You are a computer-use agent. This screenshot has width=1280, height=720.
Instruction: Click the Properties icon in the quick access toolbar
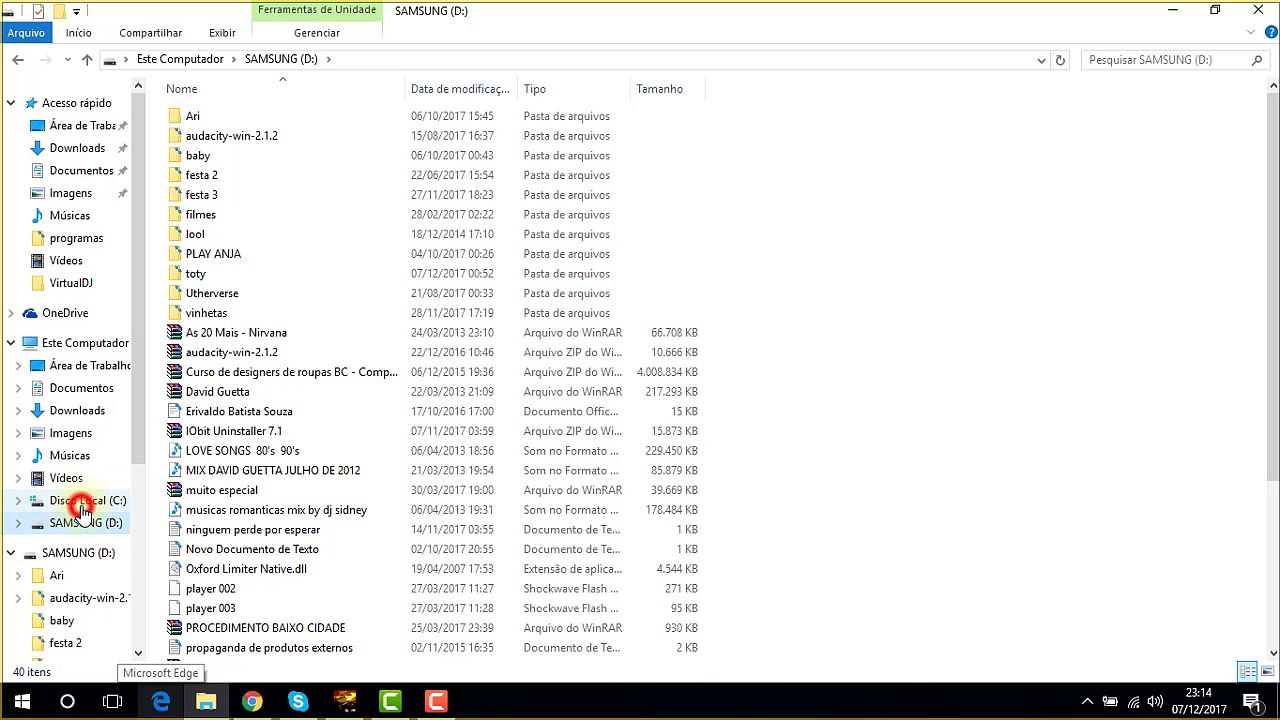point(38,11)
